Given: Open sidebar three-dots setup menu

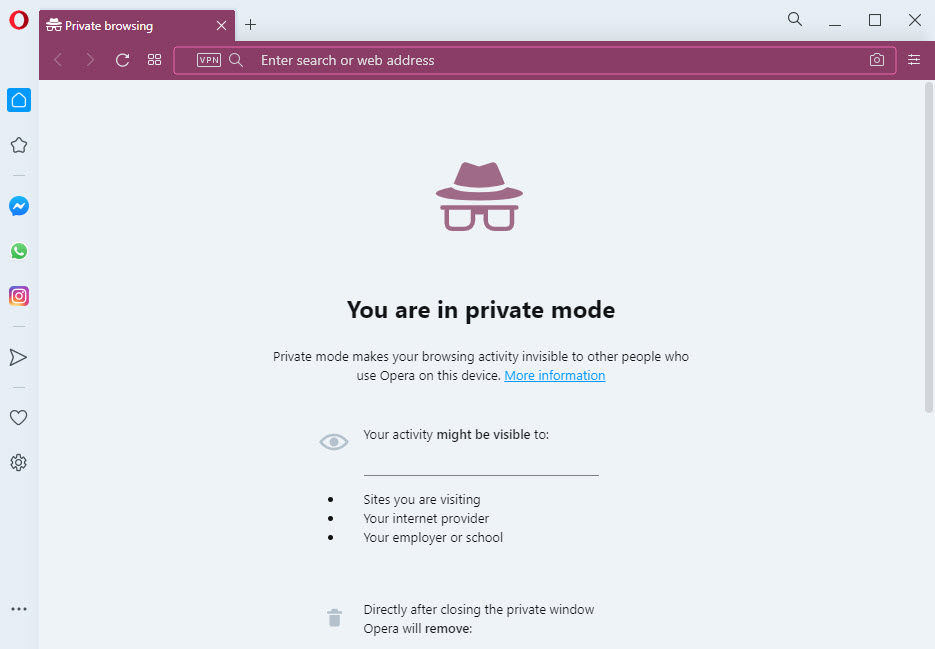Looking at the screenshot, I should click(19, 609).
